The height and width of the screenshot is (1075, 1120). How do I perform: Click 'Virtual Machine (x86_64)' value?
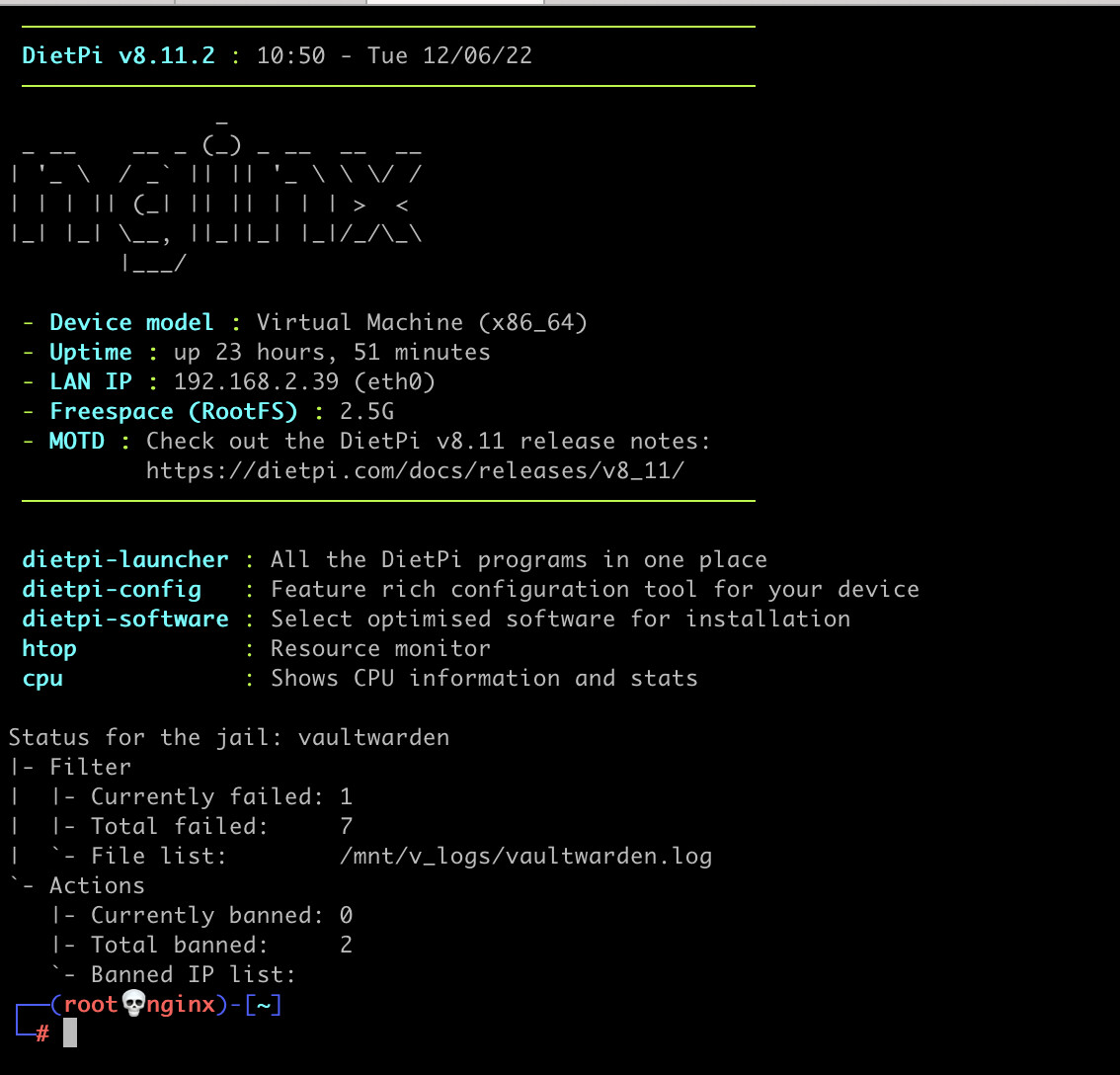point(422,322)
